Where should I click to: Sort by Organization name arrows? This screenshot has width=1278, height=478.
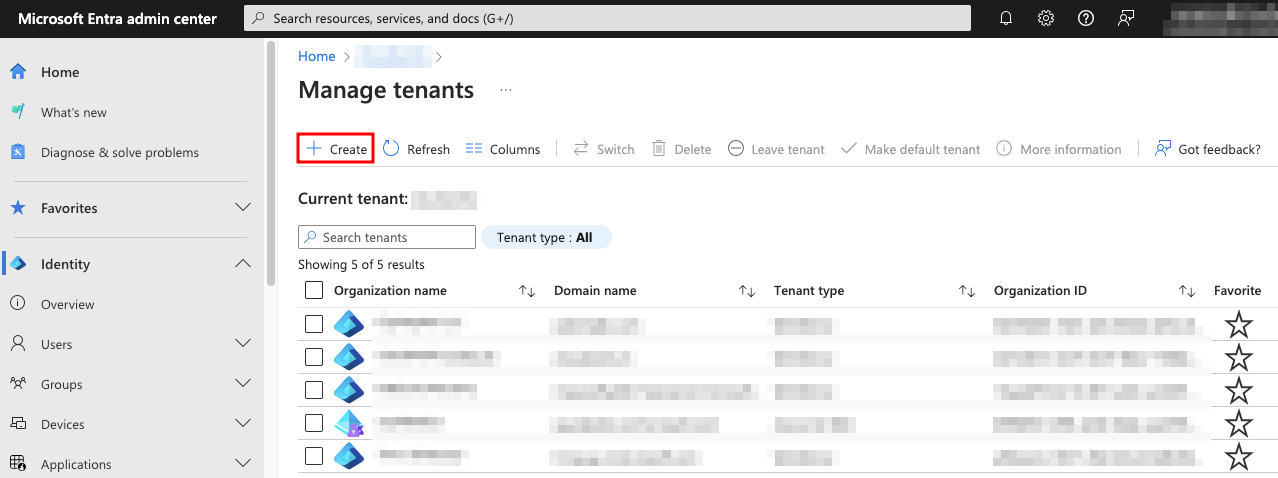pos(527,291)
